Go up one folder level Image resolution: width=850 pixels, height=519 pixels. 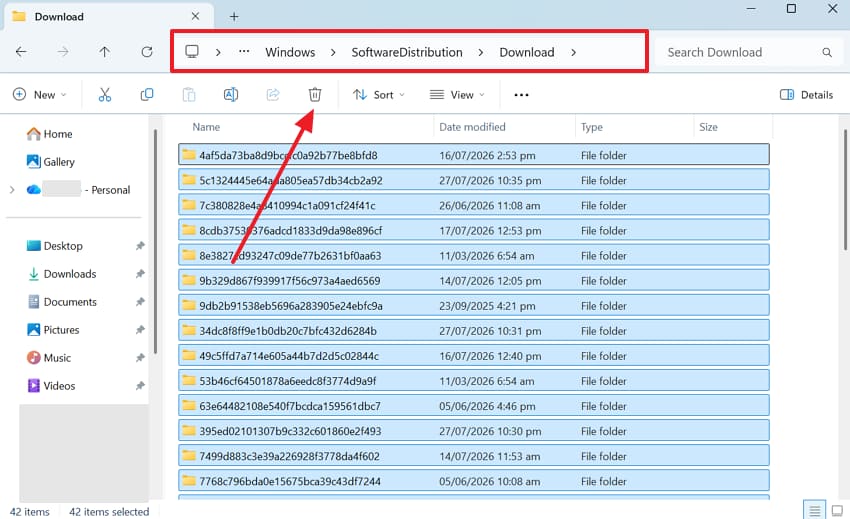point(105,52)
